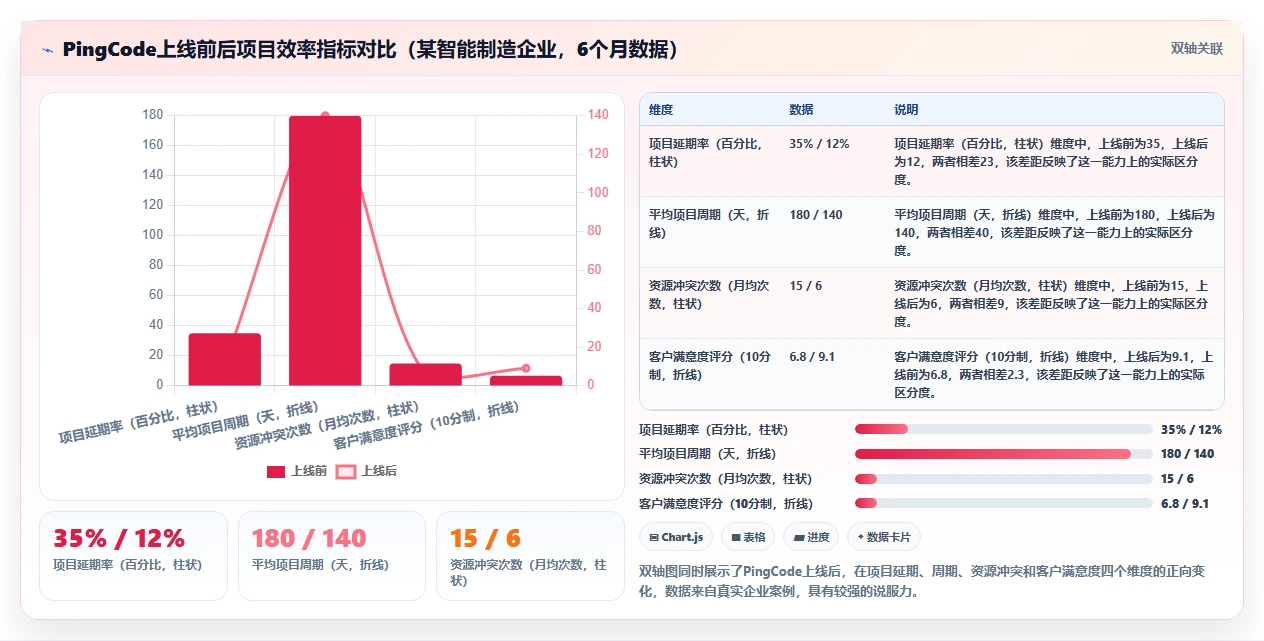Click the 资源冲突次数 progress bar
This screenshot has height=641, width=1264.
(1004, 479)
